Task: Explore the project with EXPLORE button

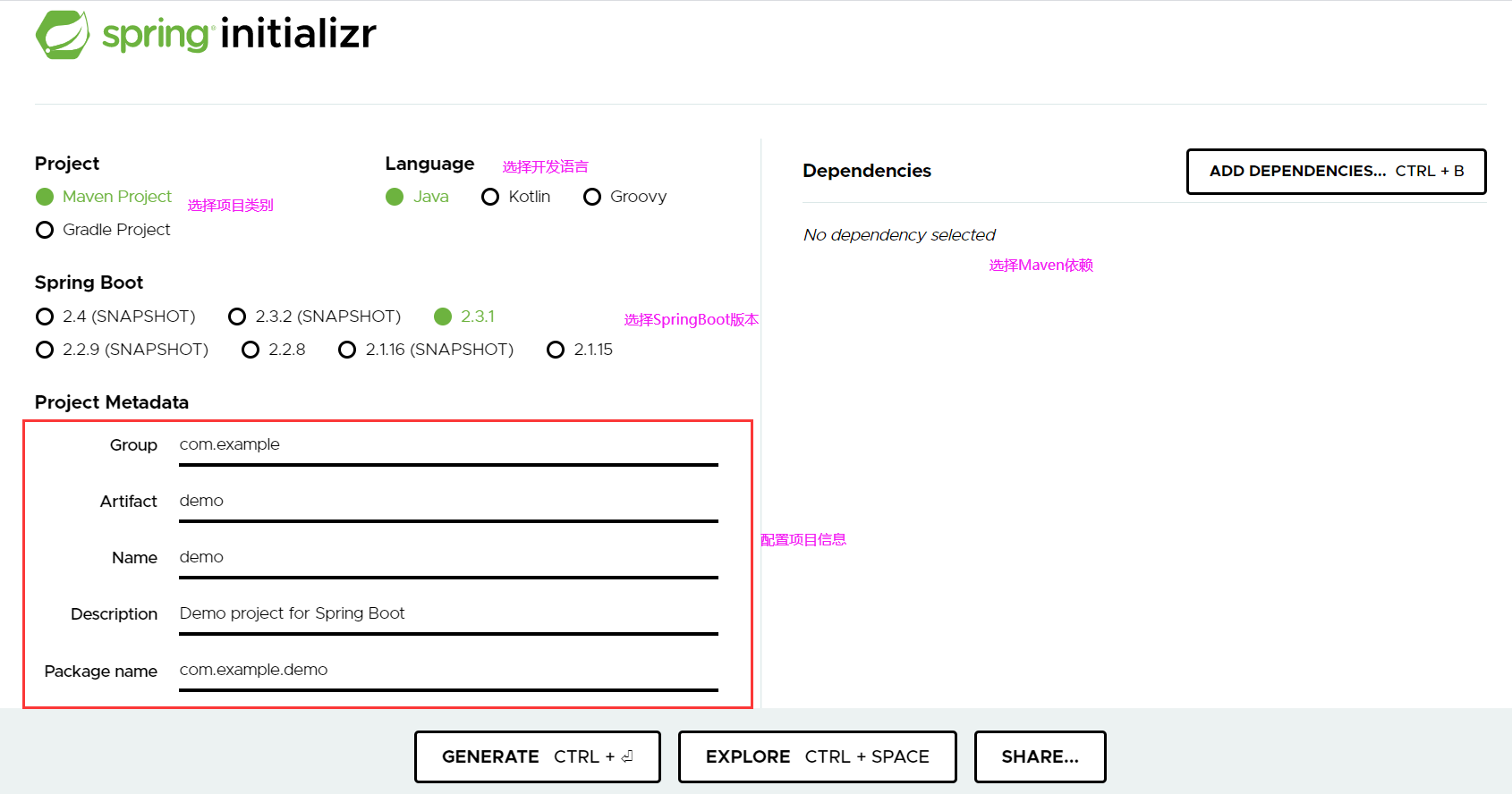Action: [x=817, y=756]
